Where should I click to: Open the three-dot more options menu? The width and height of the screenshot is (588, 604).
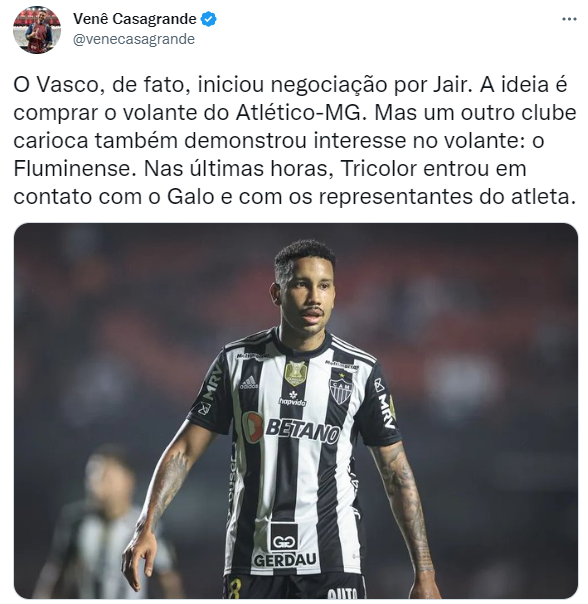point(569,19)
